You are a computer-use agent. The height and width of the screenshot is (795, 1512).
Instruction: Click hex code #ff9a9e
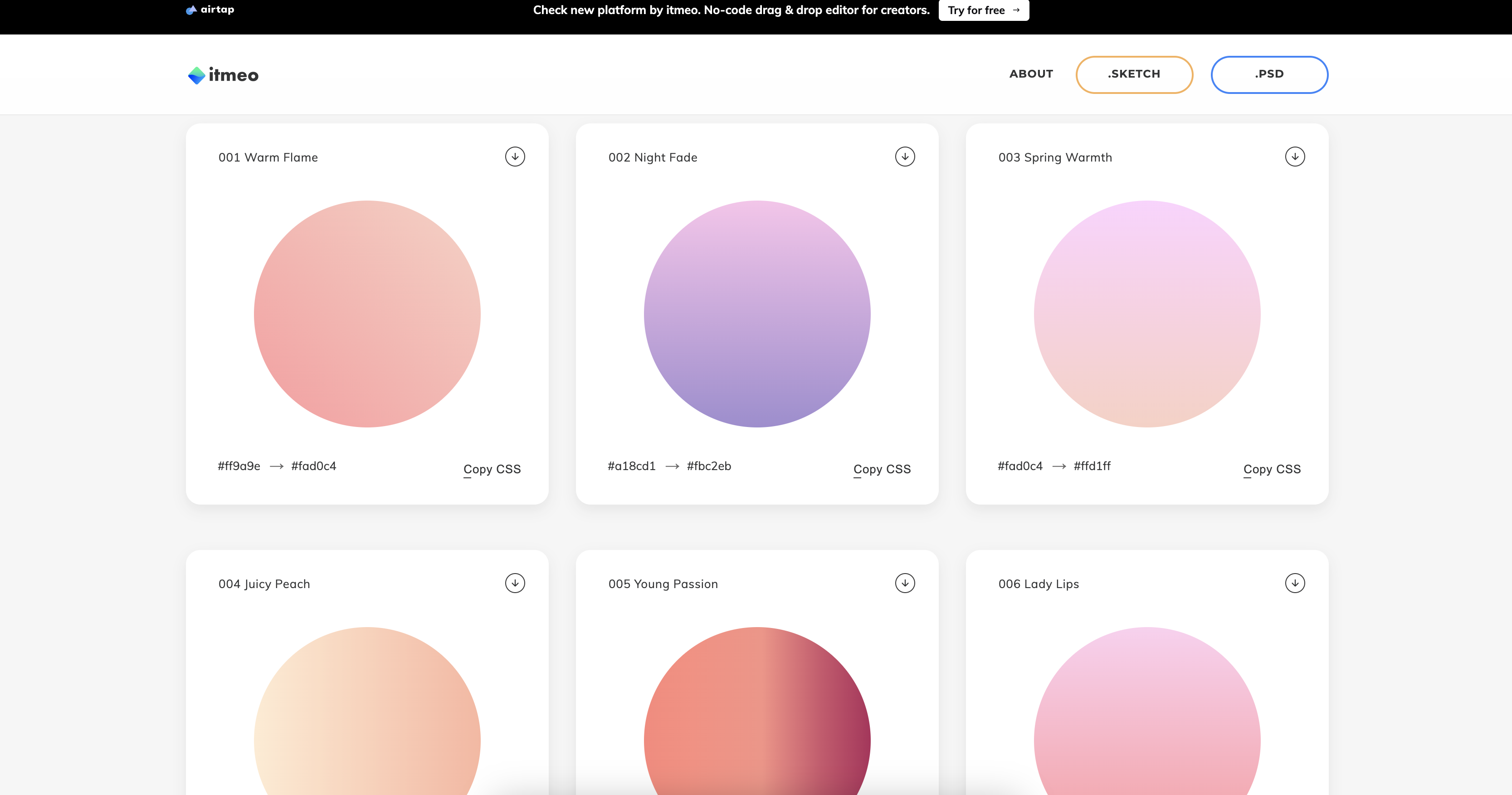click(x=239, y=466)
